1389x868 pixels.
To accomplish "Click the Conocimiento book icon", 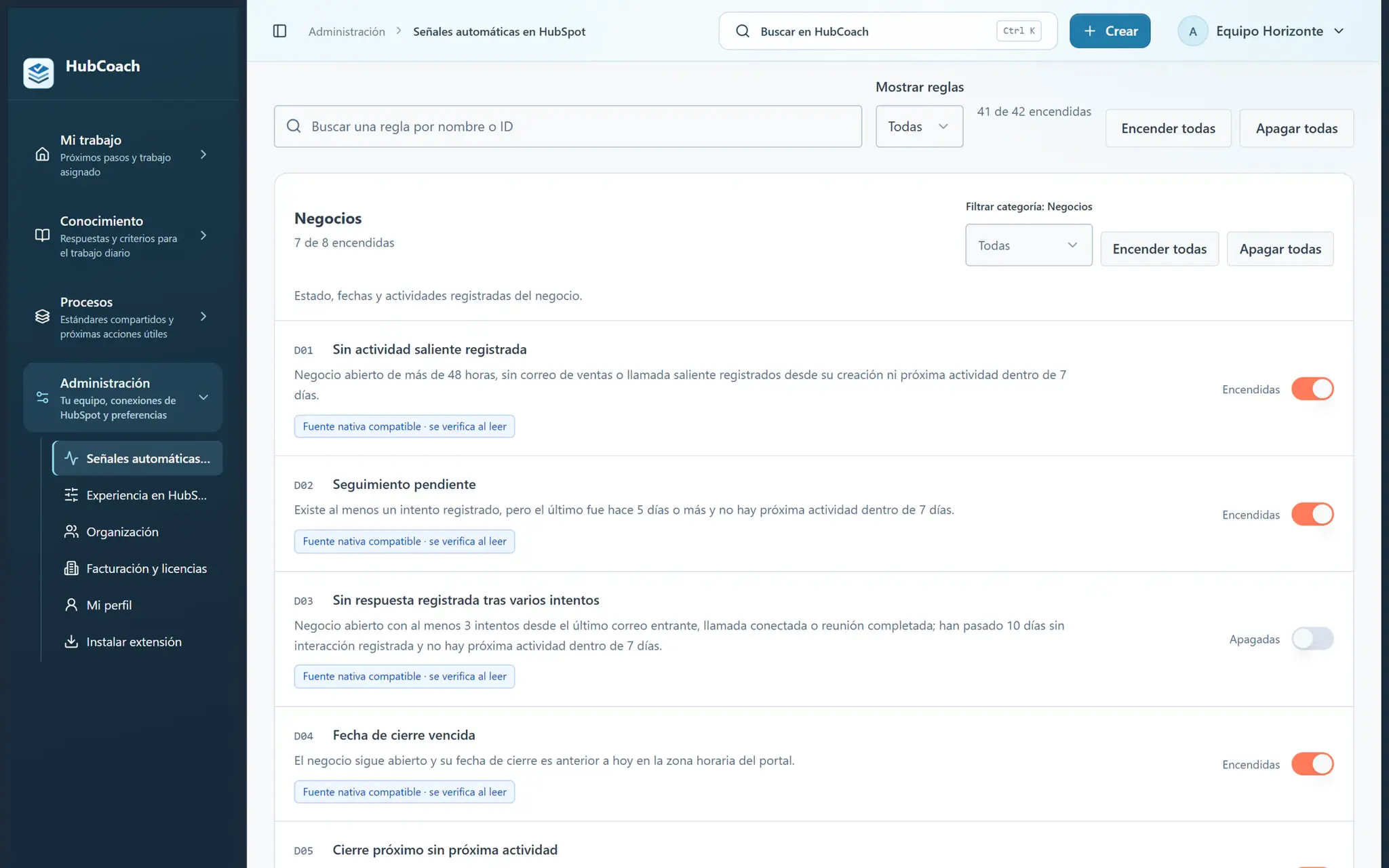I will [42, 235].
